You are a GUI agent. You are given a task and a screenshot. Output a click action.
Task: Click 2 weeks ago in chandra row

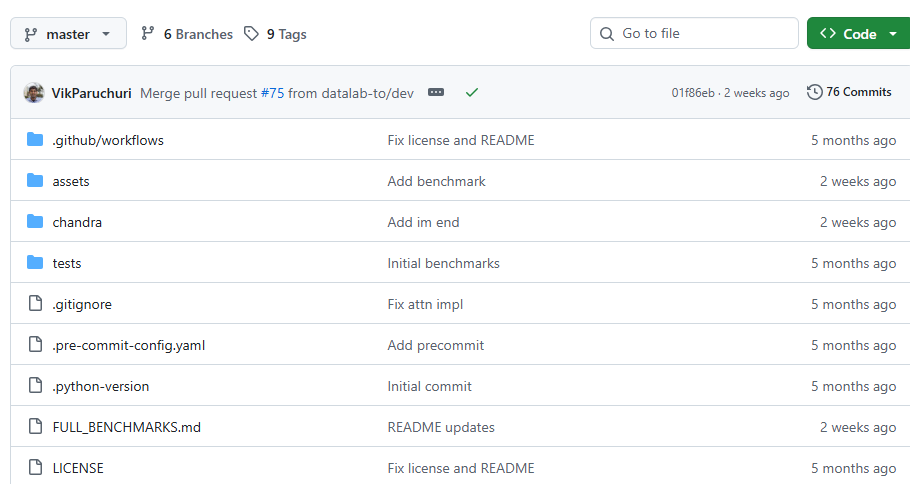[858, 222]
